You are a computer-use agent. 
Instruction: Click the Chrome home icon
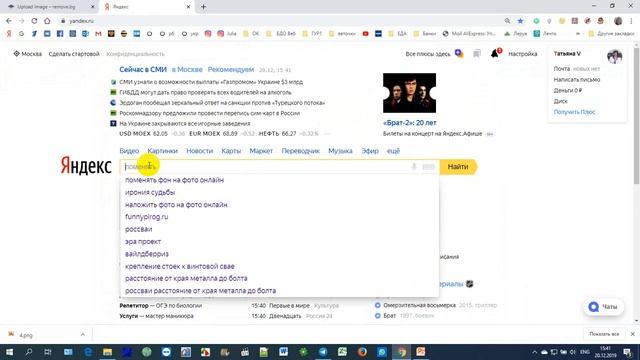coord(47,21)
